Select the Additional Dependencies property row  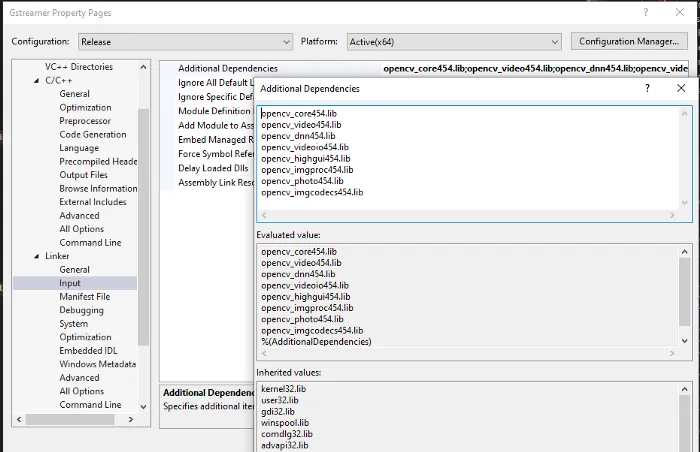coord(228,68)
